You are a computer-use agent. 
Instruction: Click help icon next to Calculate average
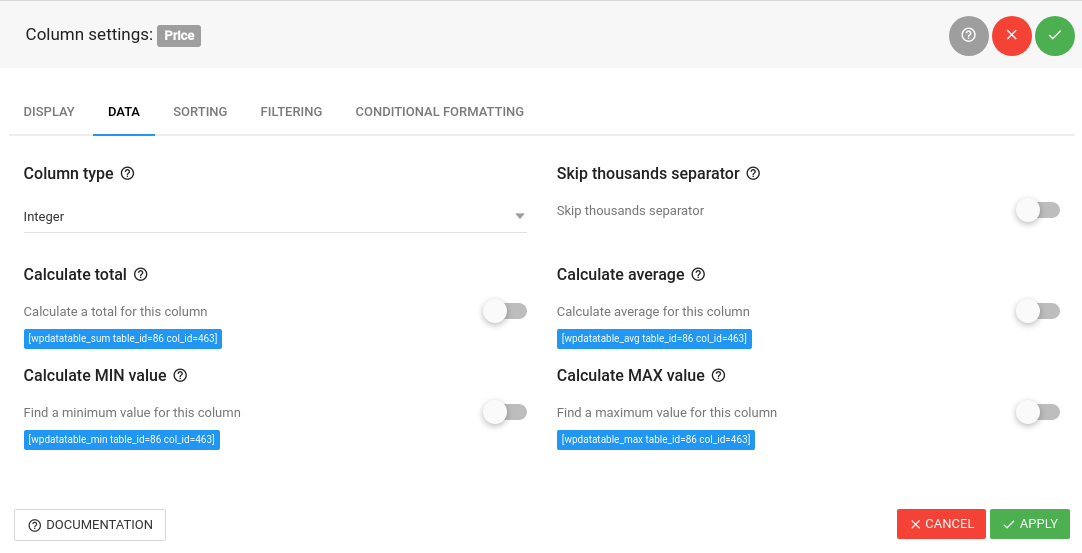pos(698,274)
